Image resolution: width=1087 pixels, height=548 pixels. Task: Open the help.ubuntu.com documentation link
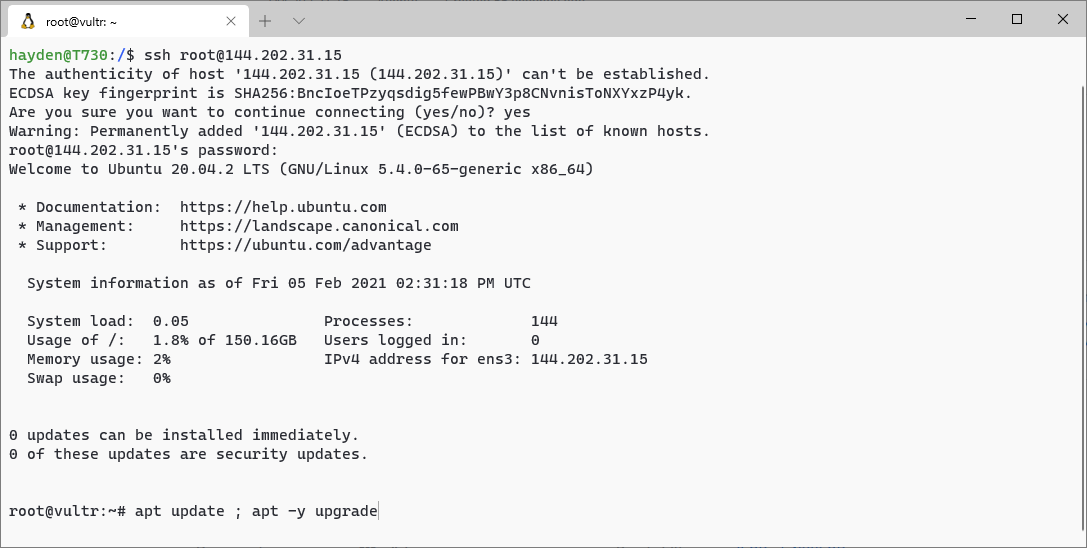tap(283, 207)
